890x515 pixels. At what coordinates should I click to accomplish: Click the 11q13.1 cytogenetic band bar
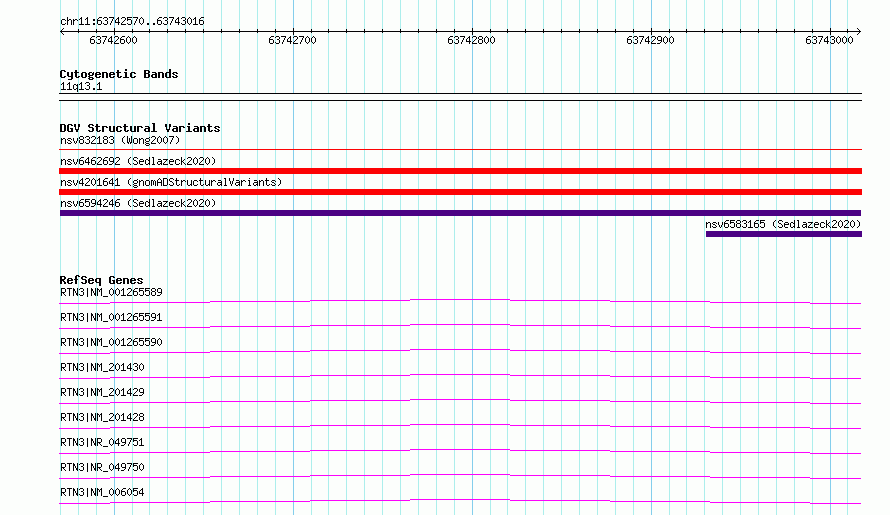point(460,97)
